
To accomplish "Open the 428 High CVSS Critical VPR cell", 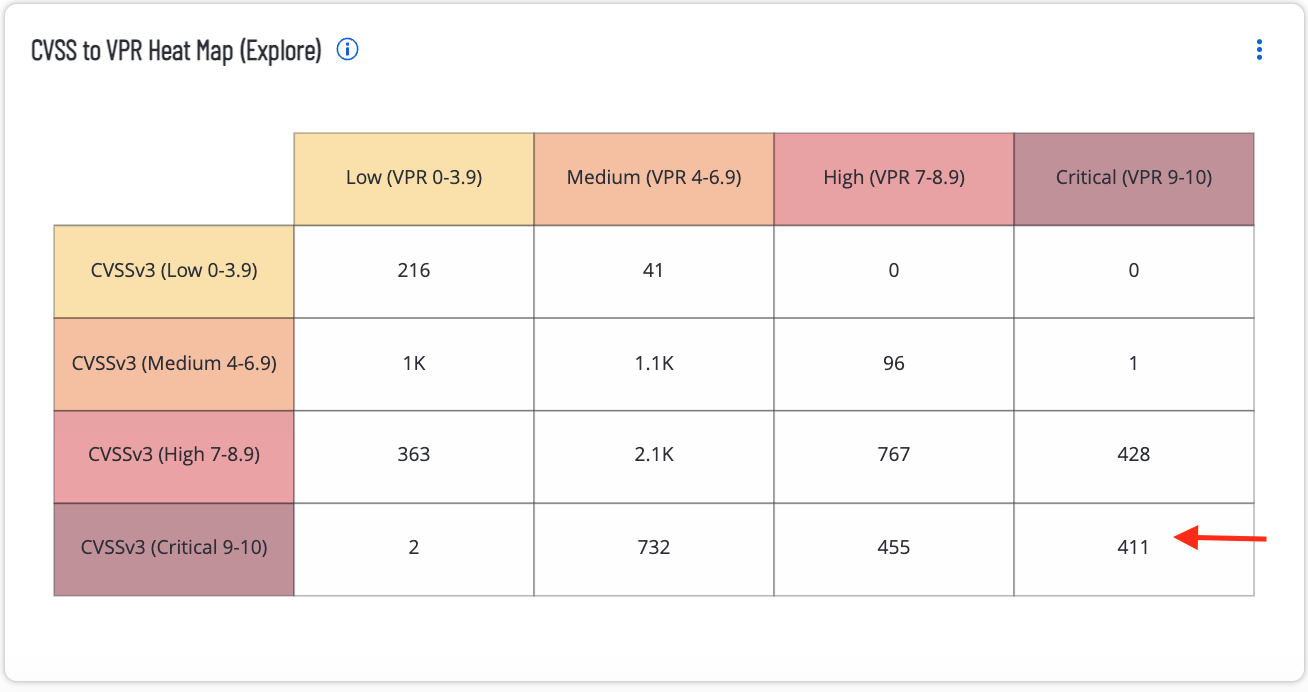I will 1134,456.
